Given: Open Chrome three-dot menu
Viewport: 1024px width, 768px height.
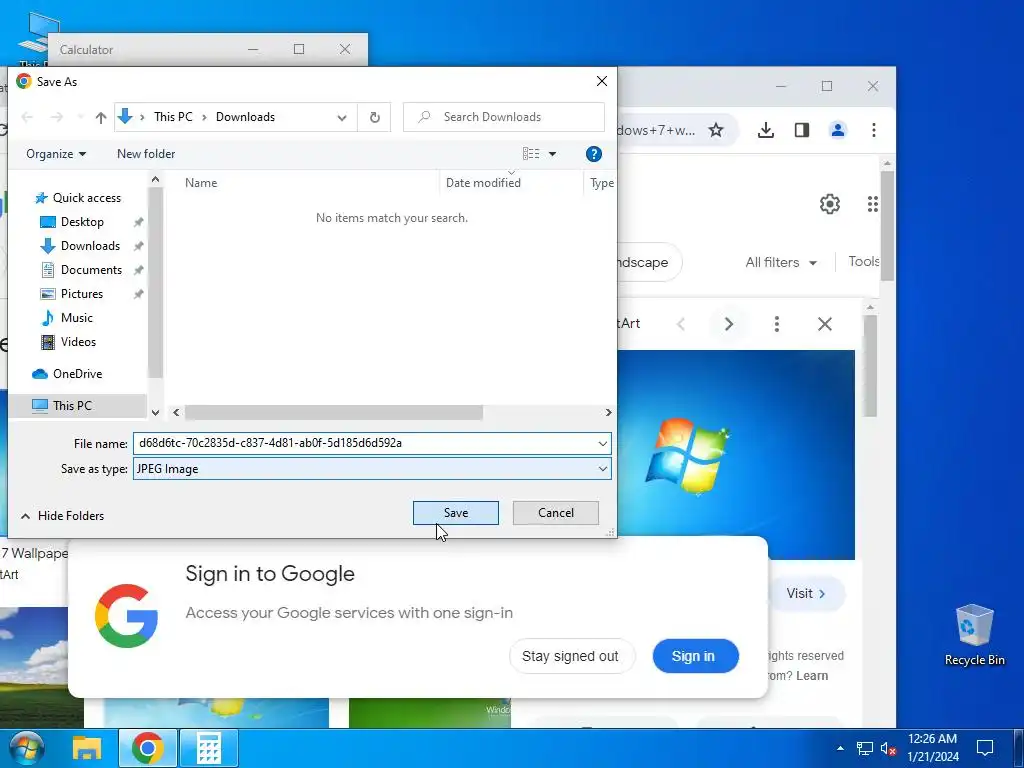Looking at the screenshot, I should point(874,130).
